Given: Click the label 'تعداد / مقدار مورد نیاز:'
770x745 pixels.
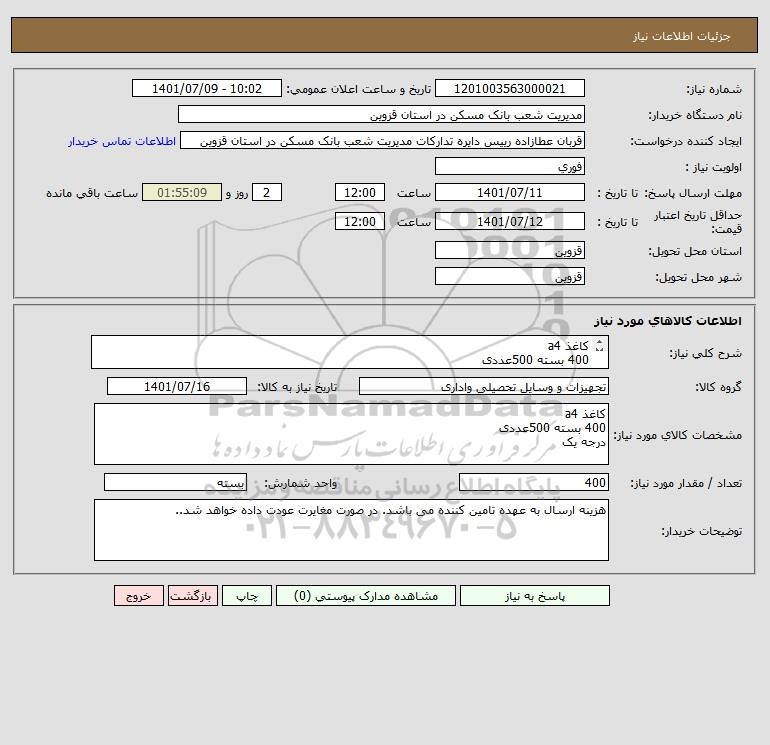Looking at the screenshot, I should [686, 483].
